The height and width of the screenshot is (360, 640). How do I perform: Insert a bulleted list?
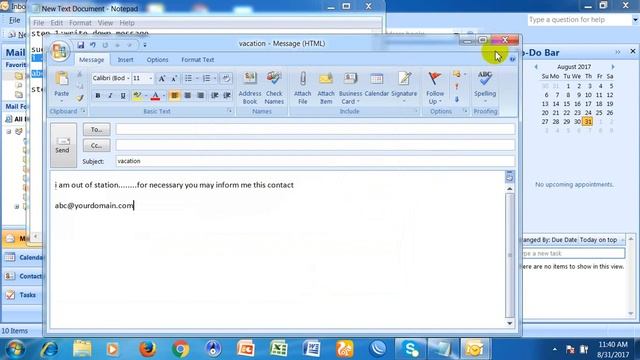pyautogui.click(x=188, y=78)
